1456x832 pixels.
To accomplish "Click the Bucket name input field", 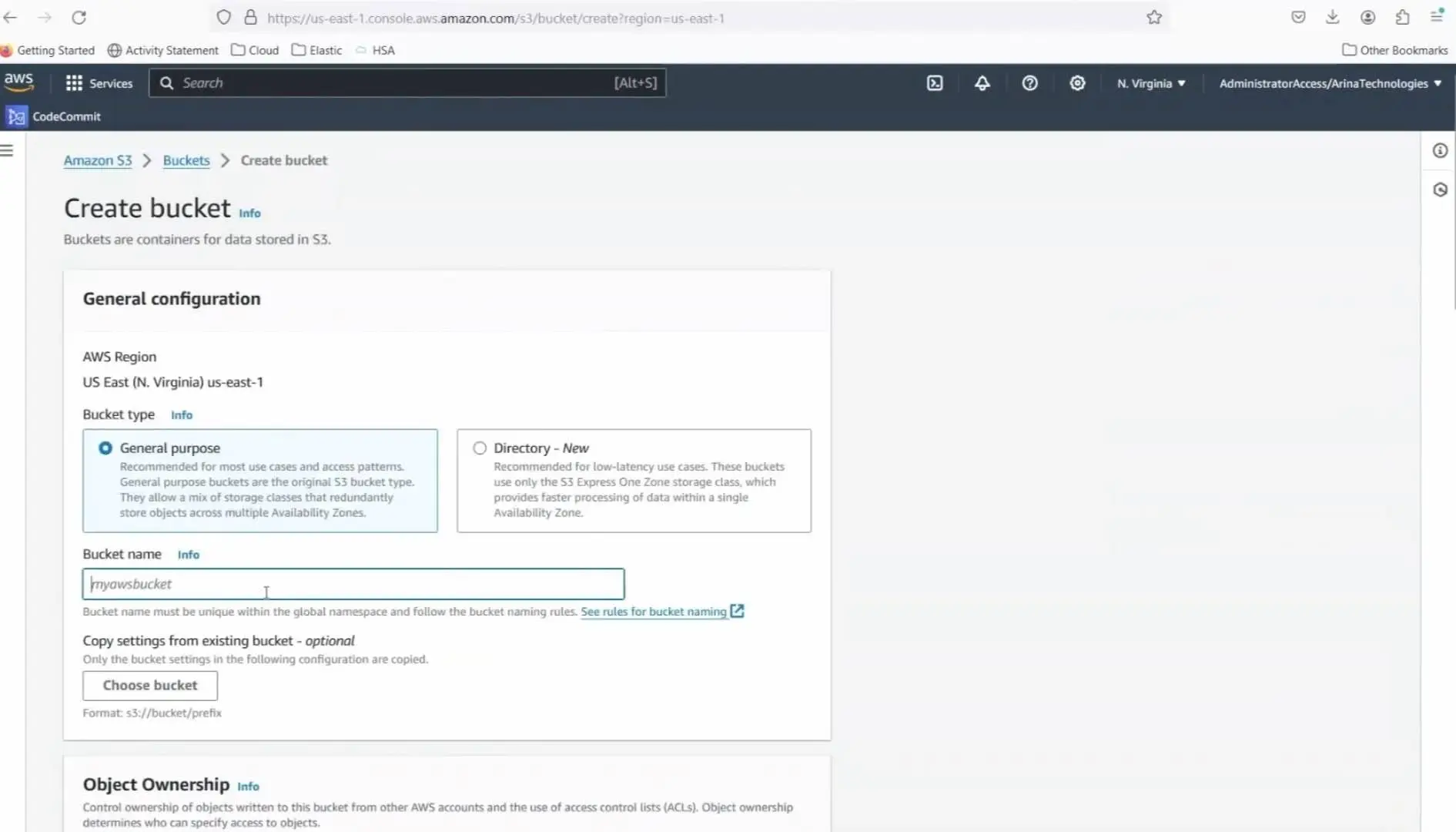I will tap(353, 584).
